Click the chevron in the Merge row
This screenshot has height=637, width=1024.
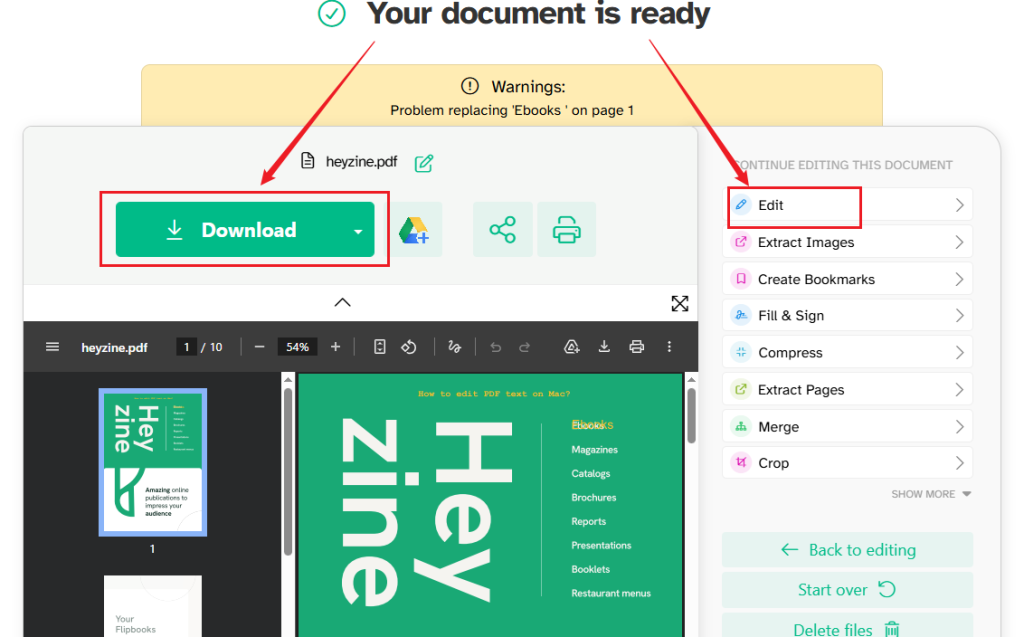(959, 427)
